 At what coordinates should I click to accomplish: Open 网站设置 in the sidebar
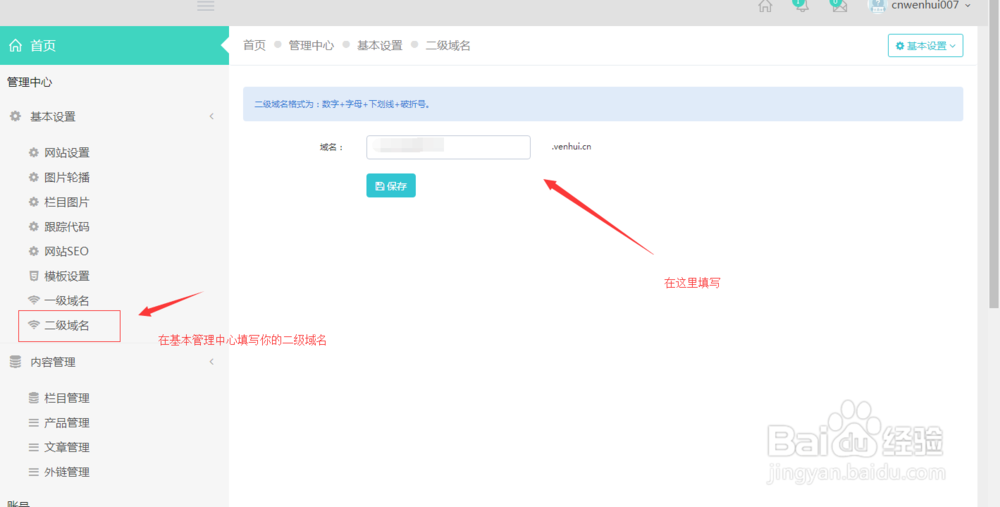[x=67, y=153]
